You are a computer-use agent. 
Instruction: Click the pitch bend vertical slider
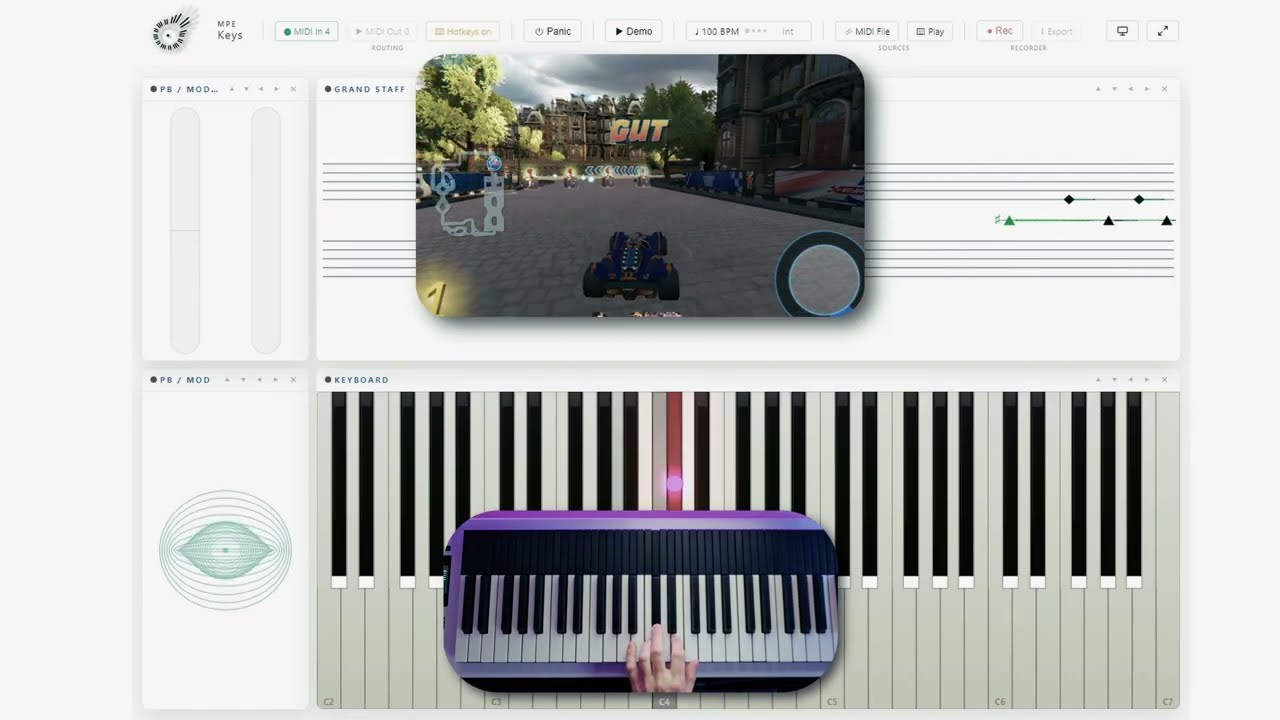coord(185,230)
